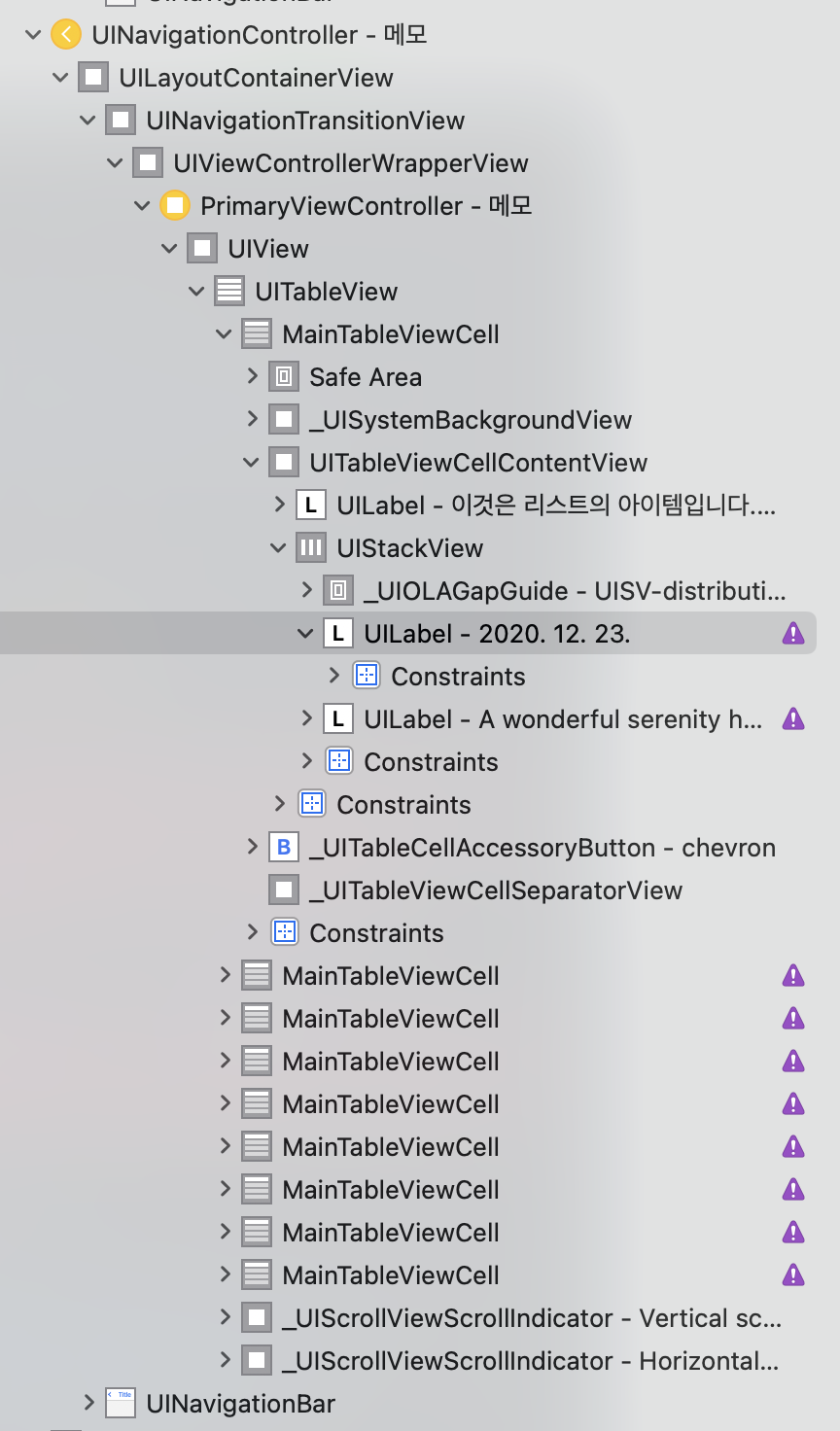Collapse the UIStackView node
This screenshot has width=840, height=1431.
(x=278, y=548)
